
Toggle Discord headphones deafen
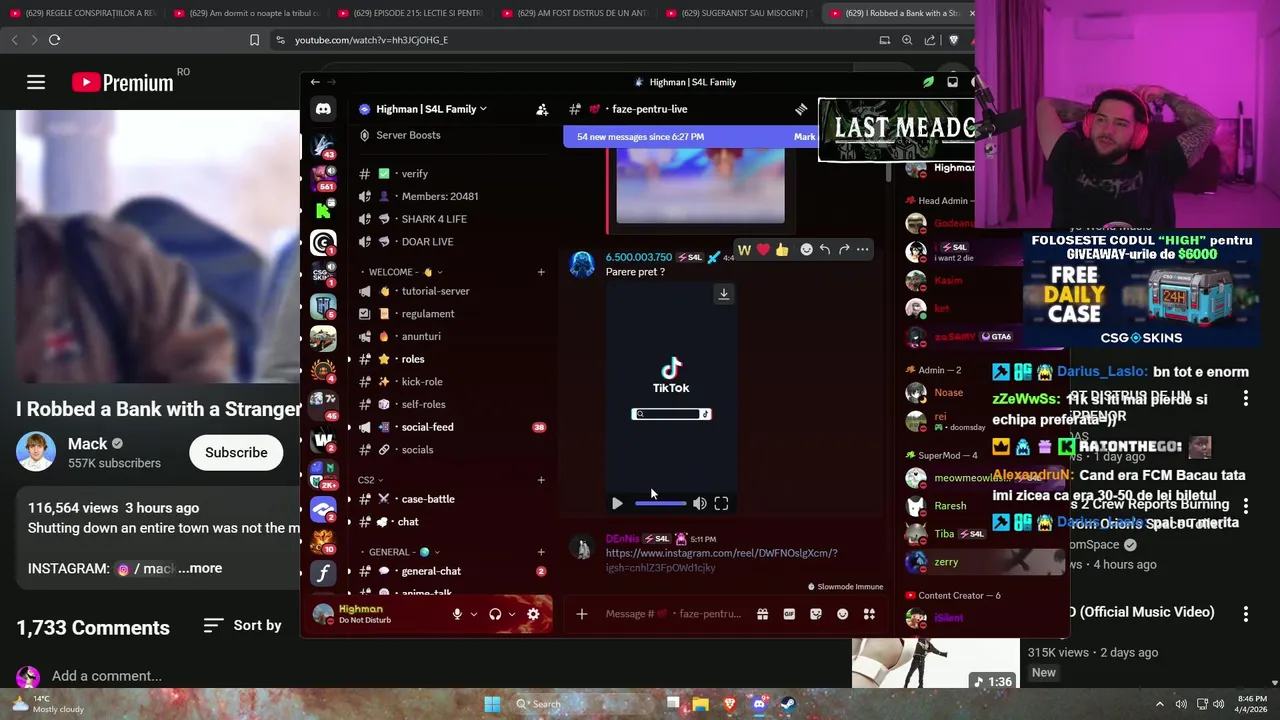click(x=495, y=614)
